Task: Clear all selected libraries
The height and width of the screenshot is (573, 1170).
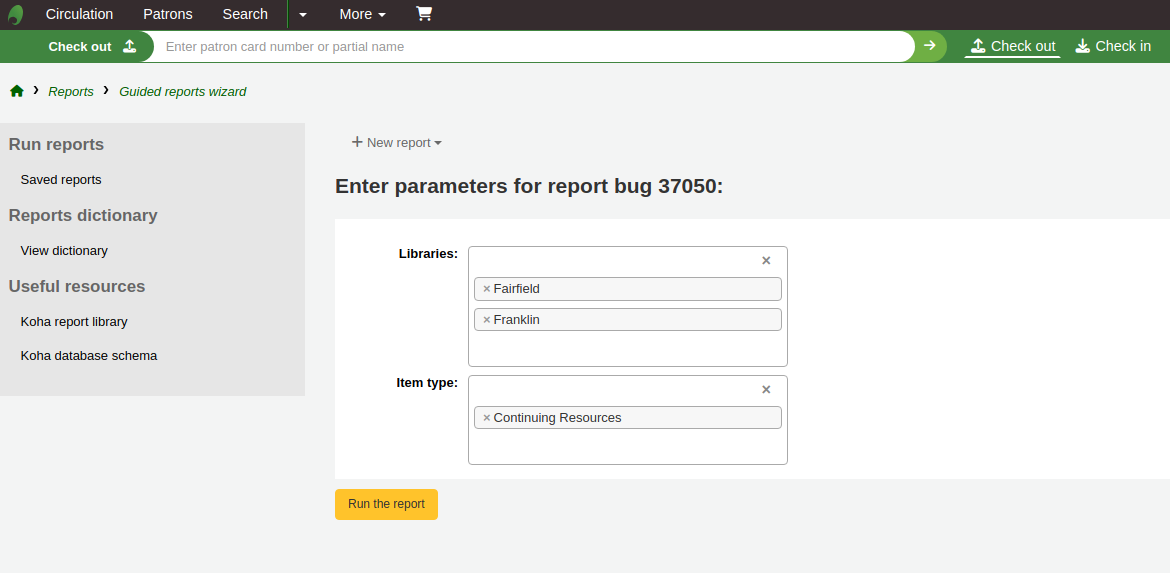Action: (x=766, y=261)
